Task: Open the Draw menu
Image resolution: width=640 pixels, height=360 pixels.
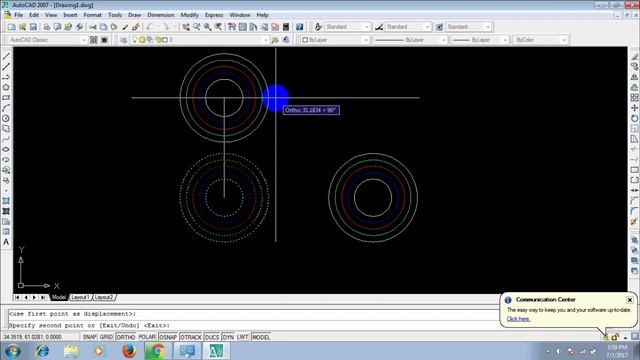Action: click(x=134, y=15)
